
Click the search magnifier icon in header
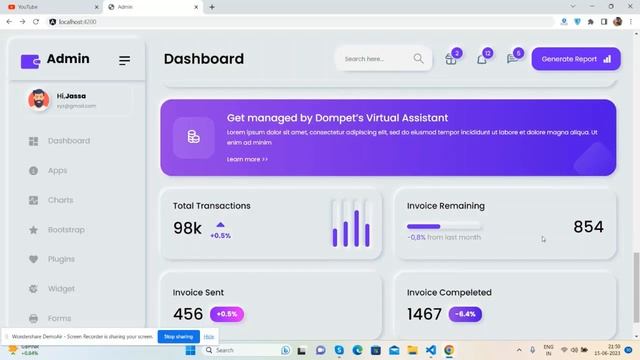(418, 59)
